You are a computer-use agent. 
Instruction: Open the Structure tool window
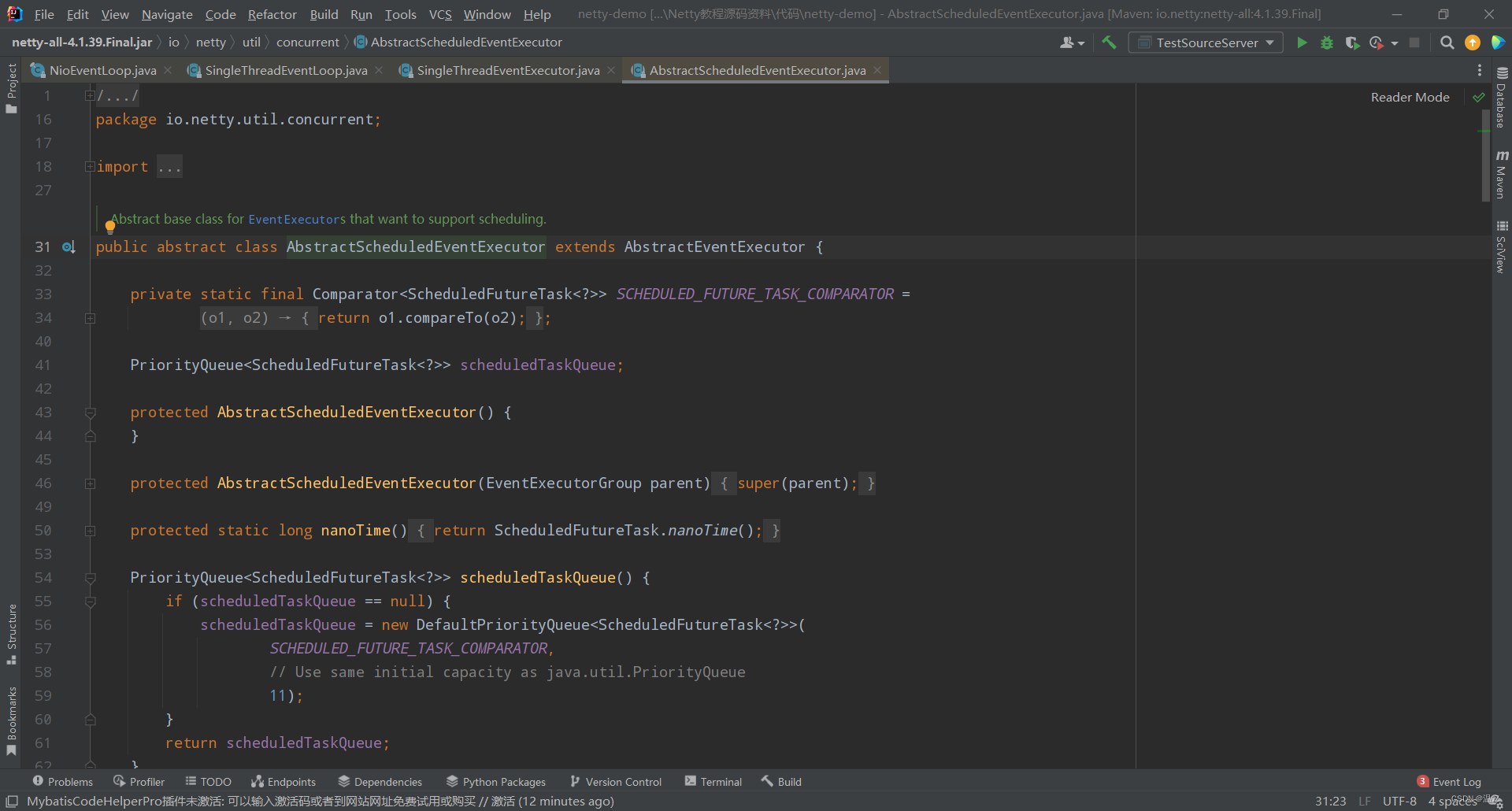[11, 634]
